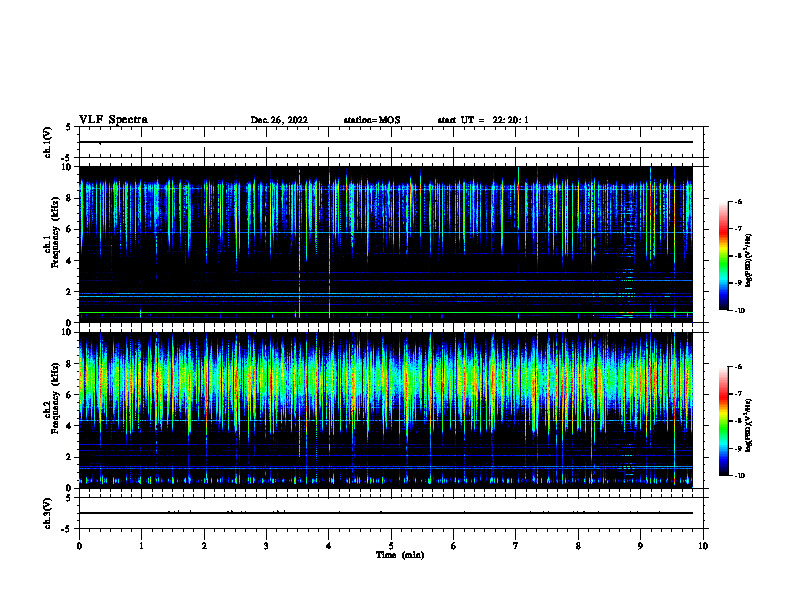Click the "-8" label on ch.1 colorbar
The height and width of the screenshot is (612, 792).
point(738,256)
